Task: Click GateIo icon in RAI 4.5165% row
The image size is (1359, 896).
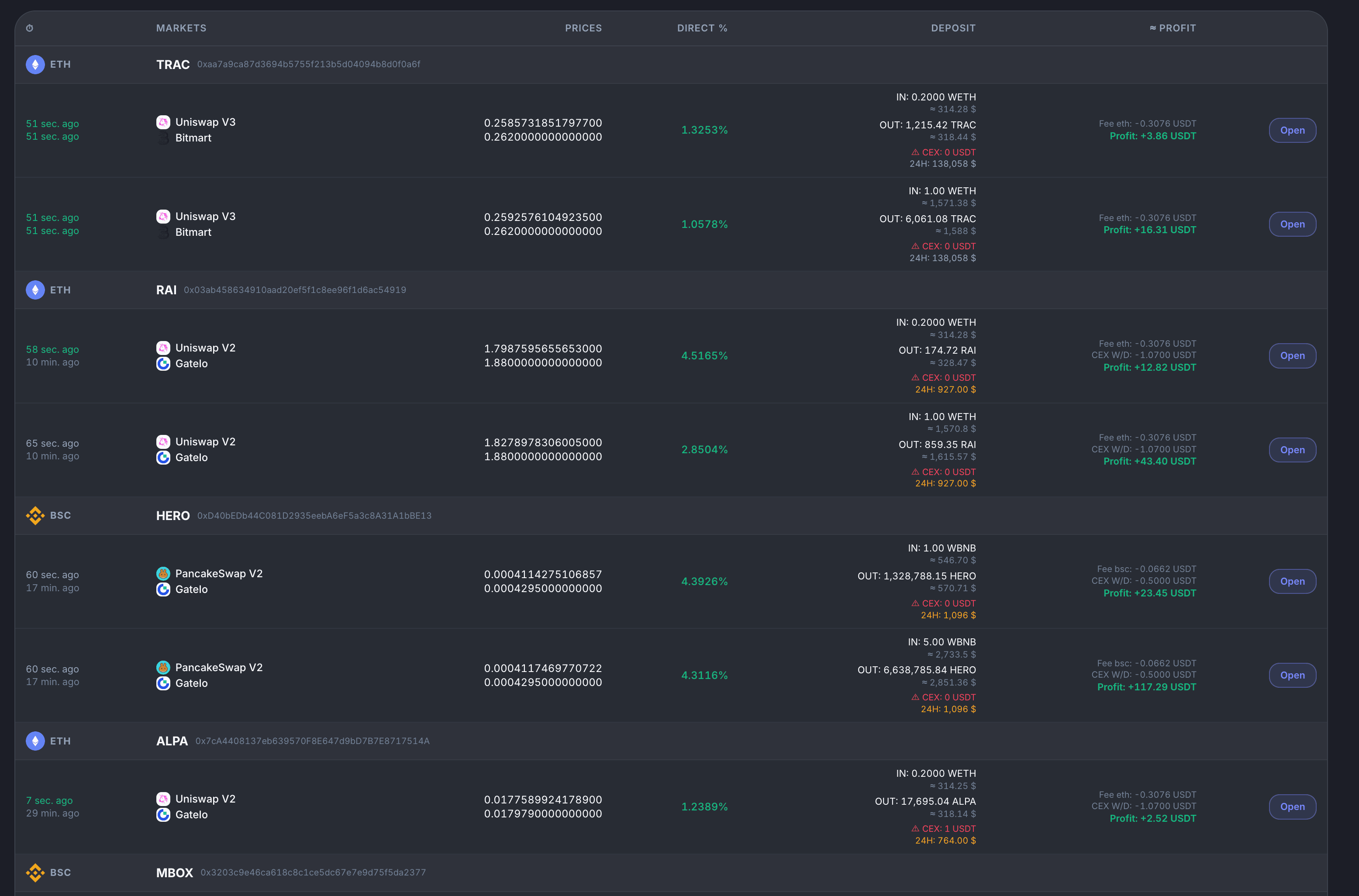Action: coord(163,364)
